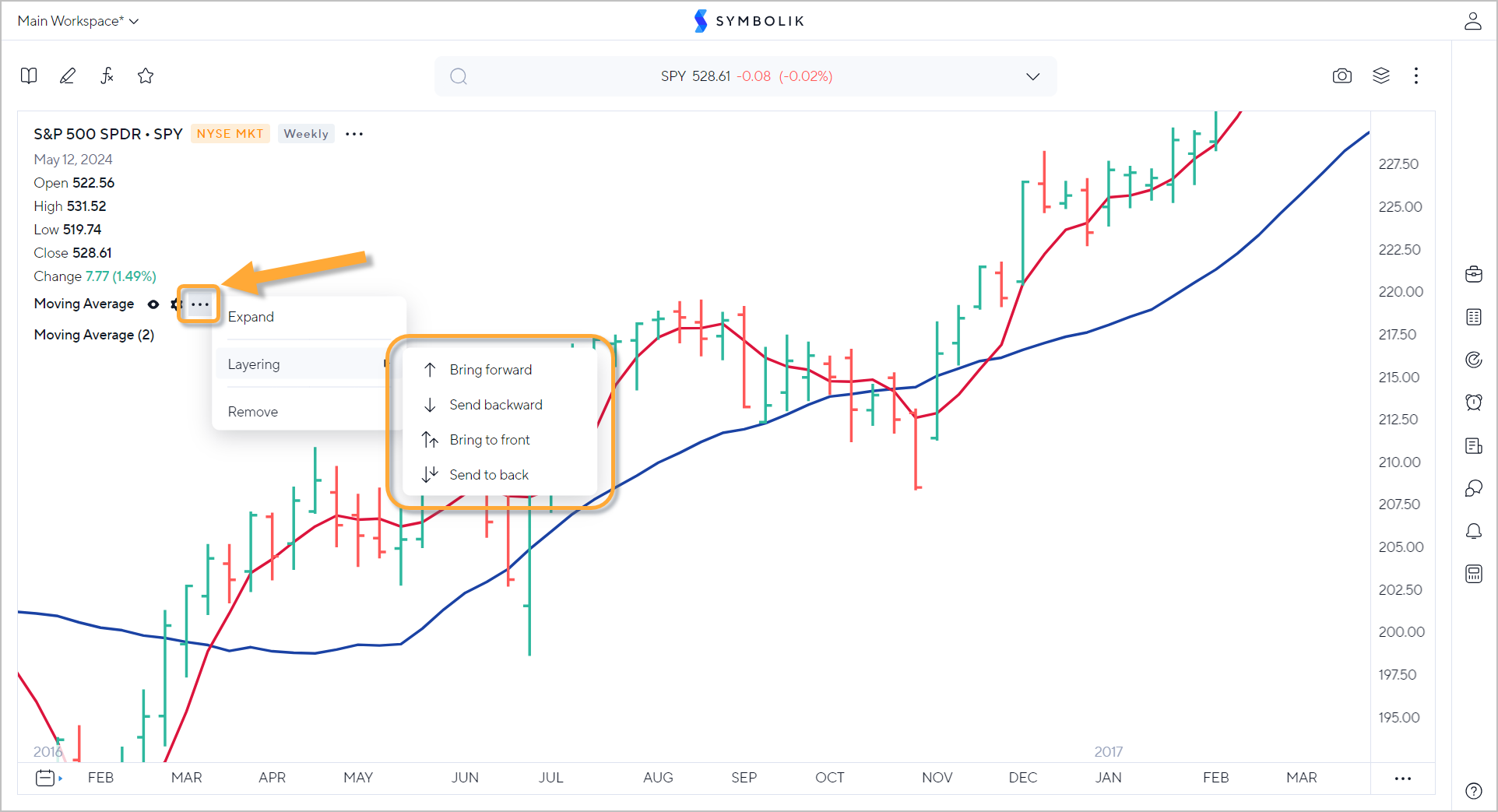Click the Symbolik logo
The width and height of the screenshot is (1498, 812).
coord(749,21)
